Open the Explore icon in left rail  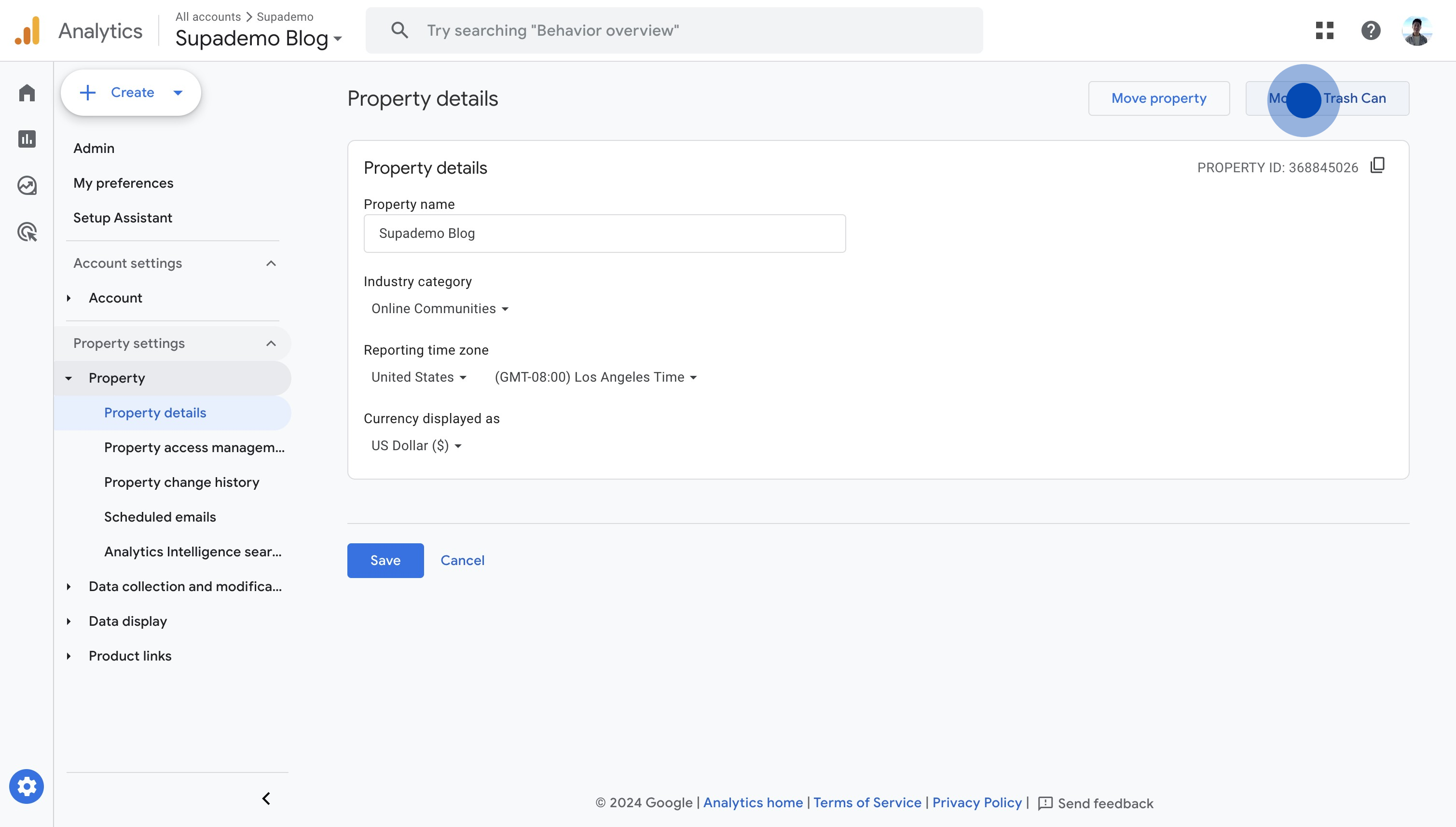pyautogui.click(x=27, y=185)
